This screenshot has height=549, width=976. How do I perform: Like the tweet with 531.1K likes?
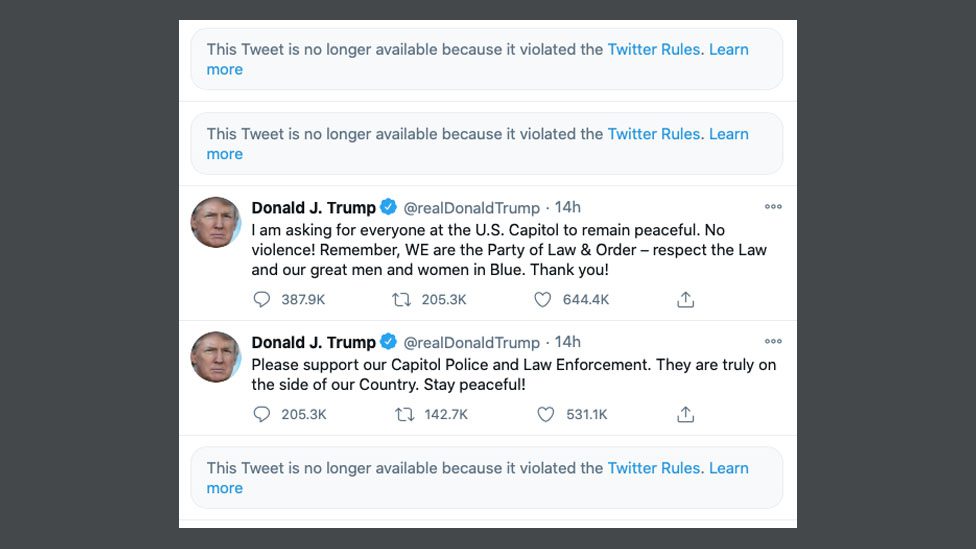click(x=545, y=414)
